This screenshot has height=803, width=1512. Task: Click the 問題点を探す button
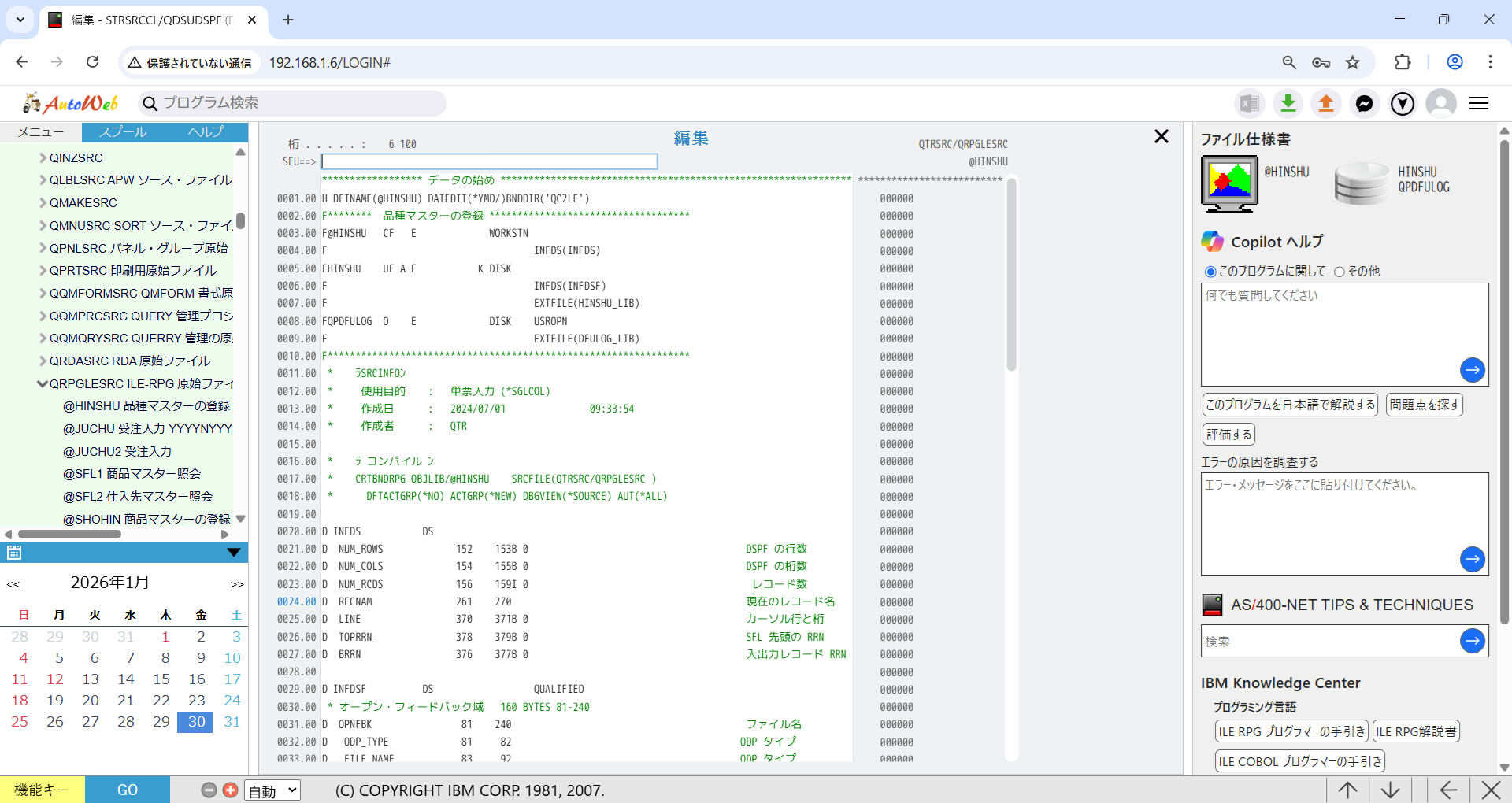pos(1424,405)
